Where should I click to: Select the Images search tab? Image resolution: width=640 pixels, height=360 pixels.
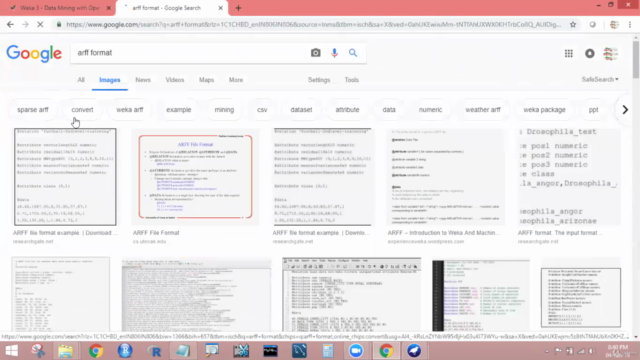[110, 80]
